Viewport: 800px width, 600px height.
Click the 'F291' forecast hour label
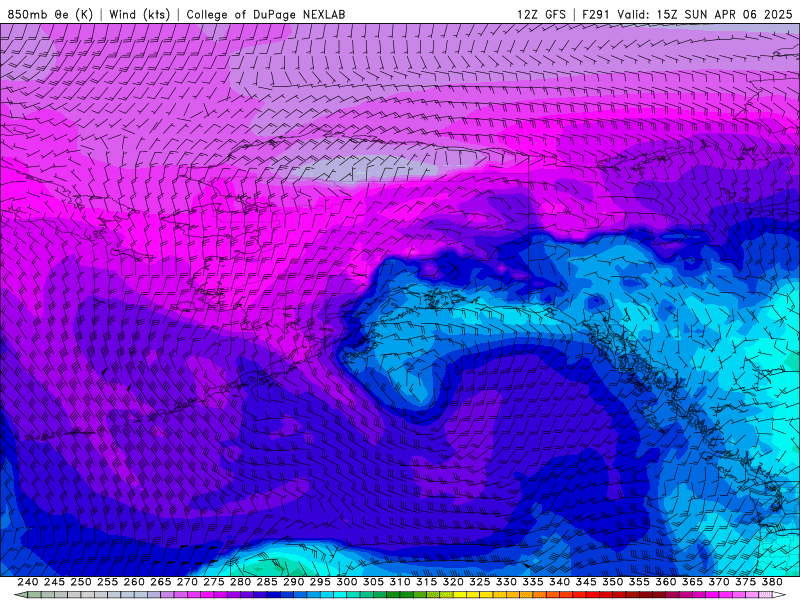[596, 14]
